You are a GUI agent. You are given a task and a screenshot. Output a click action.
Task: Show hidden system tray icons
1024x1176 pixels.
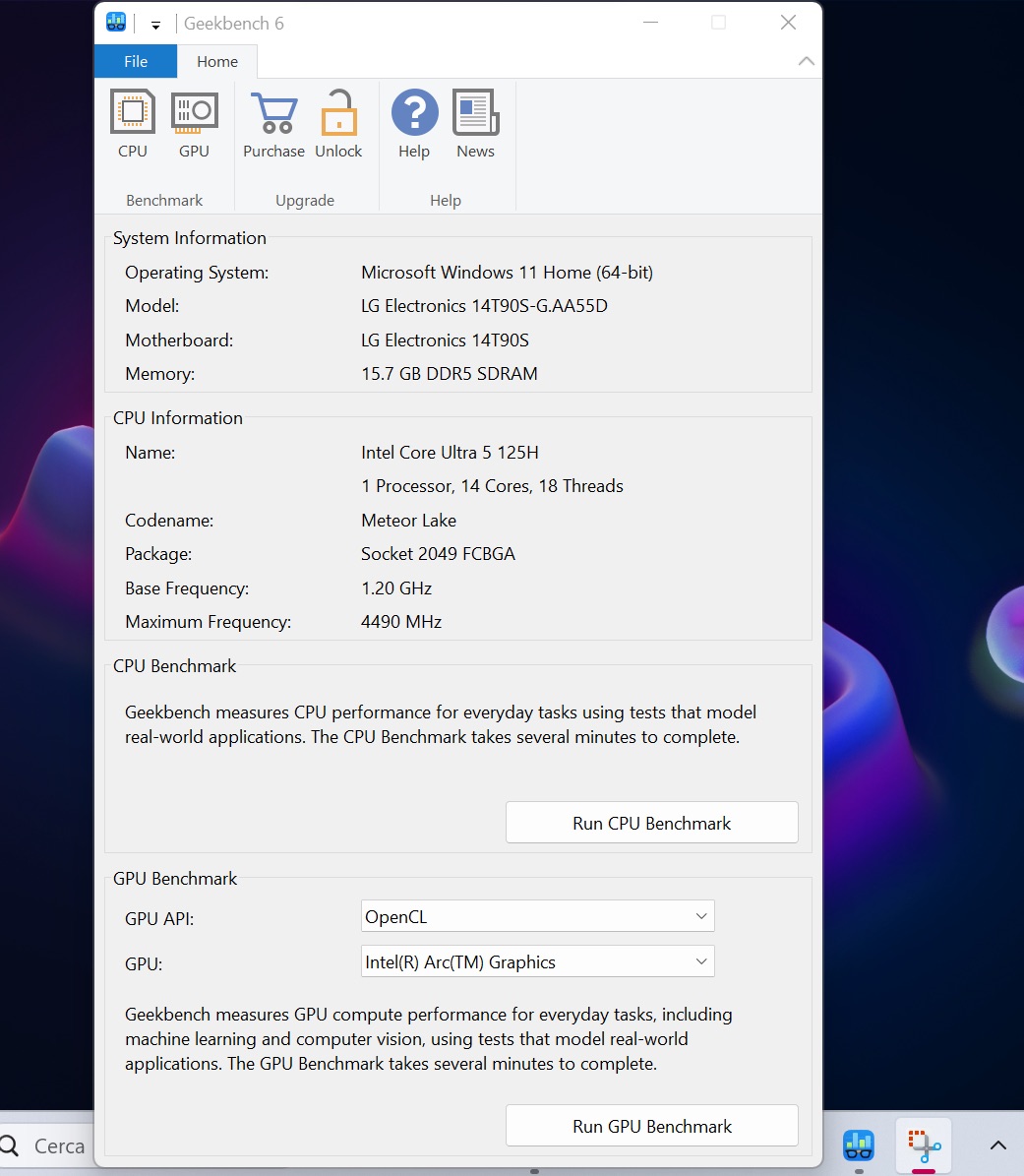coord(997,1145)
